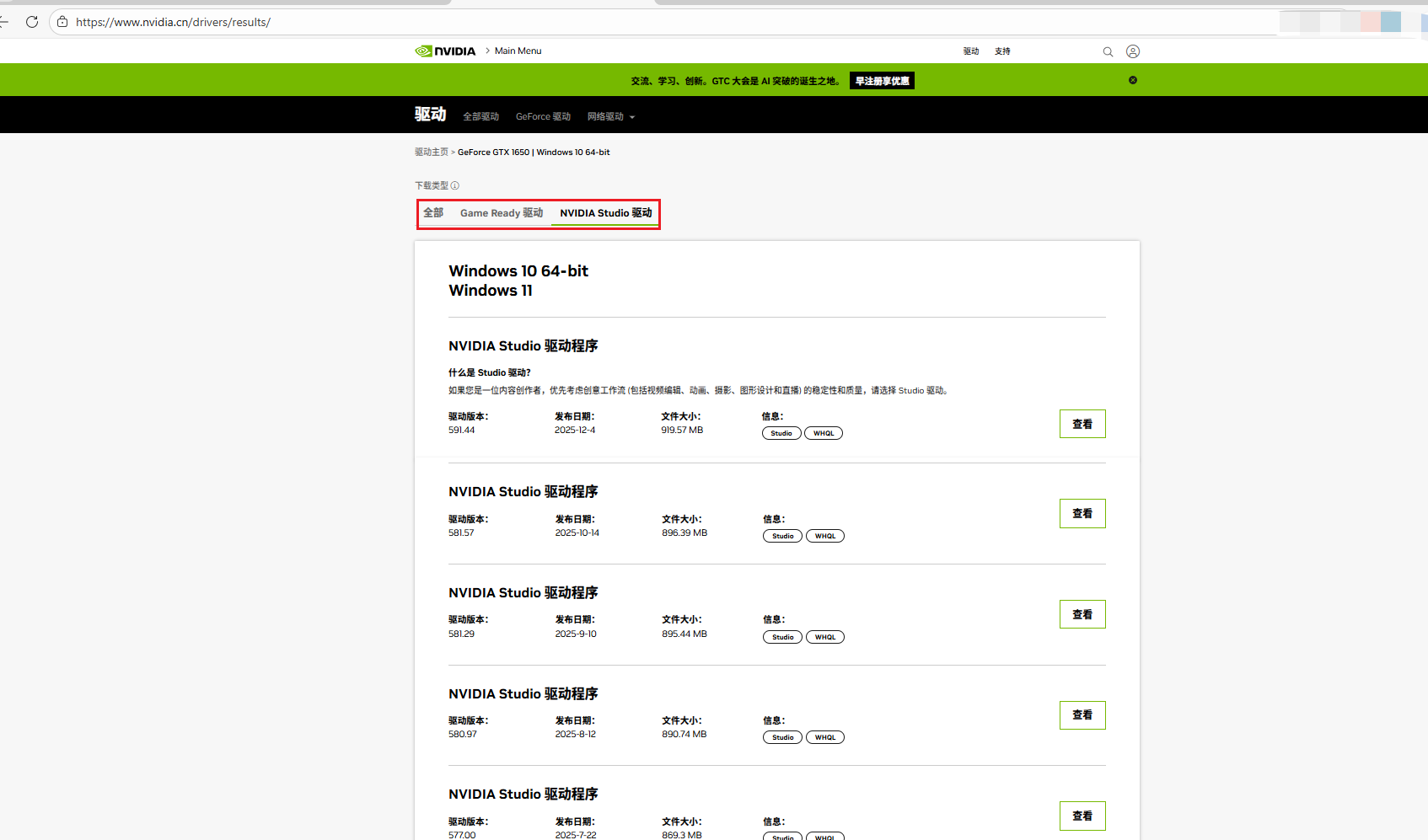The height and width of the screenshot is (840, 1428).
Task: Dismiss the green GTC banner
Action: click(1133, 80)
